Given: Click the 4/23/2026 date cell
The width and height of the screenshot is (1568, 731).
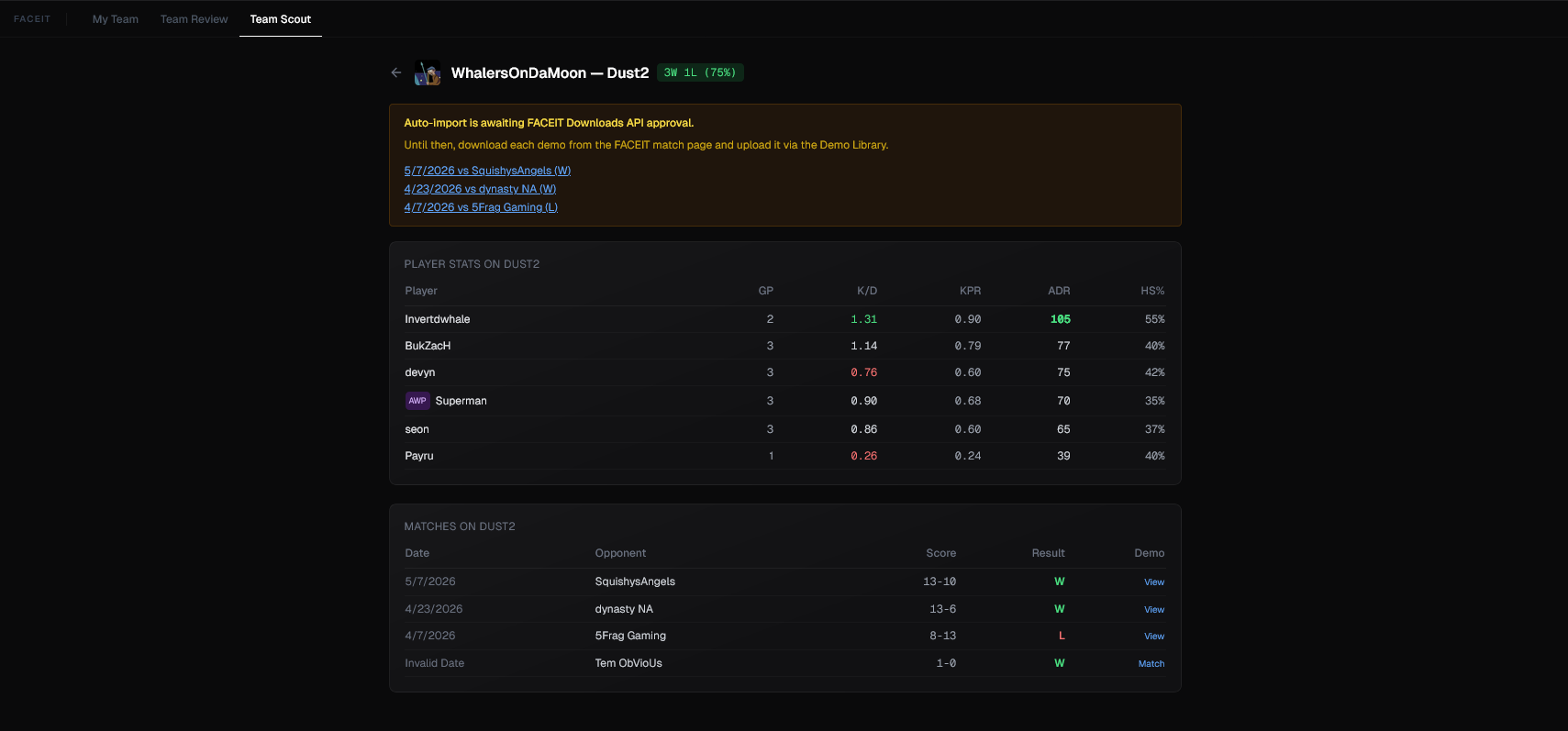Looking at the screenshot, I should point(434,609).
